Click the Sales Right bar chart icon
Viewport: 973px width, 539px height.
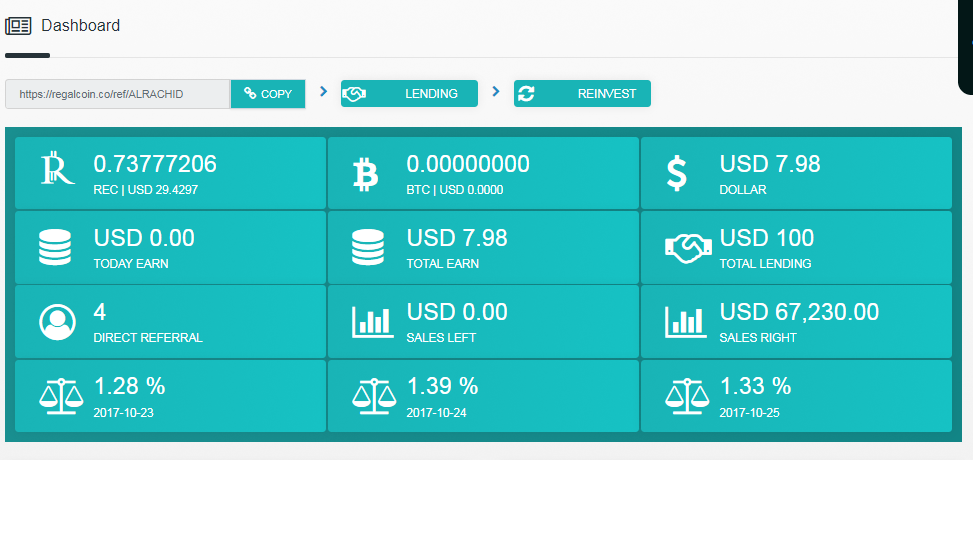pyautogui.click(x=686, y=322)
